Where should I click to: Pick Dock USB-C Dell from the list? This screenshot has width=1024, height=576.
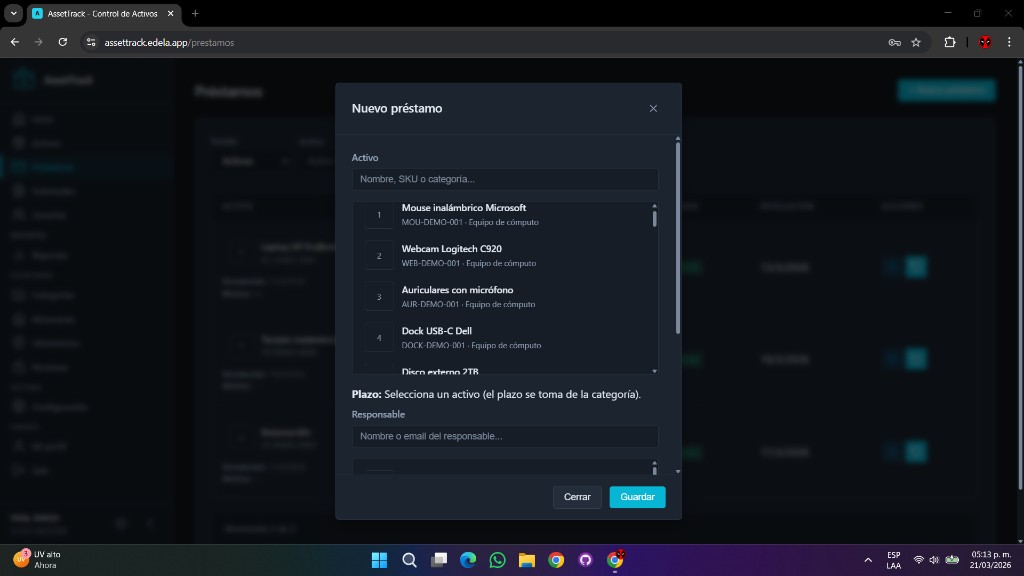(437, 337)
